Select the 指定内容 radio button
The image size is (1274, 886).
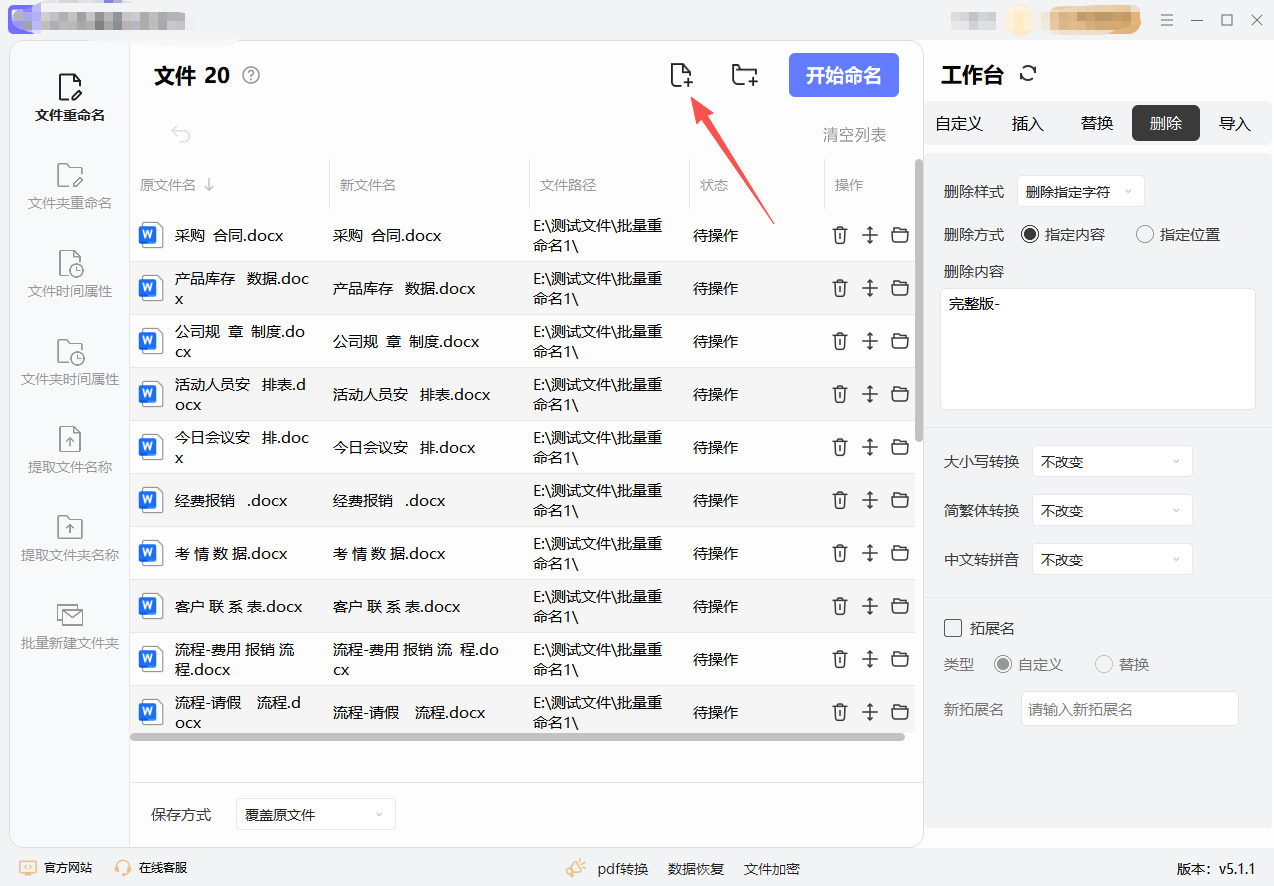click(x=1030, y=235)
